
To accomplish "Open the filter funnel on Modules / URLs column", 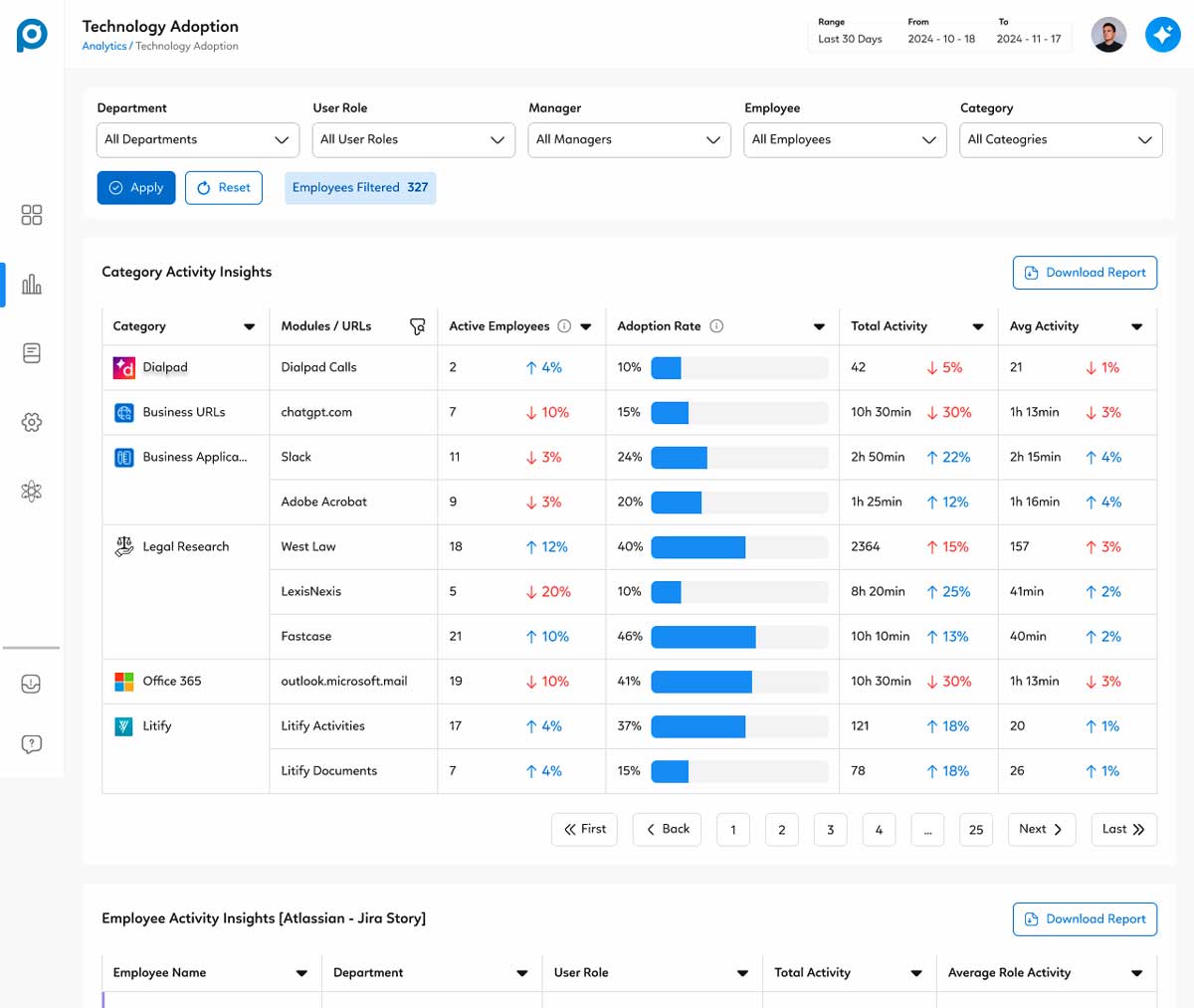I will click(x=418, y=325).
